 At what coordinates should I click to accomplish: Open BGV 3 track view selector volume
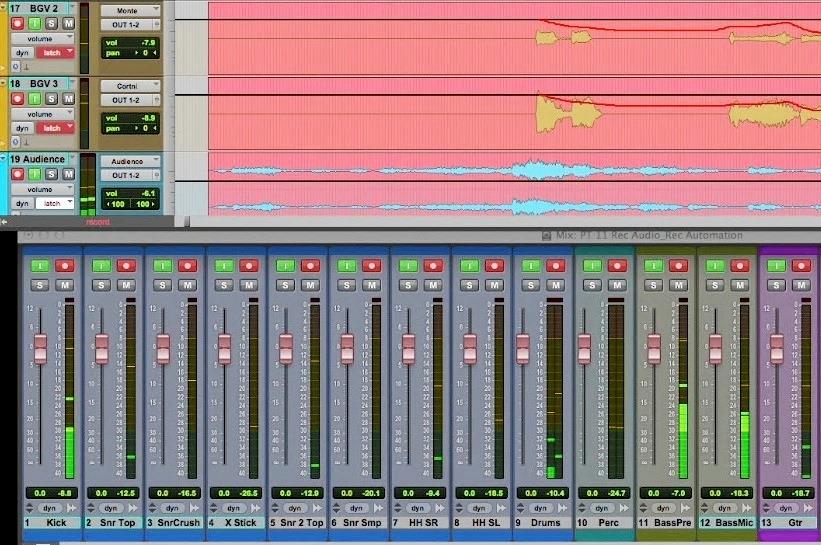point(43,114)
